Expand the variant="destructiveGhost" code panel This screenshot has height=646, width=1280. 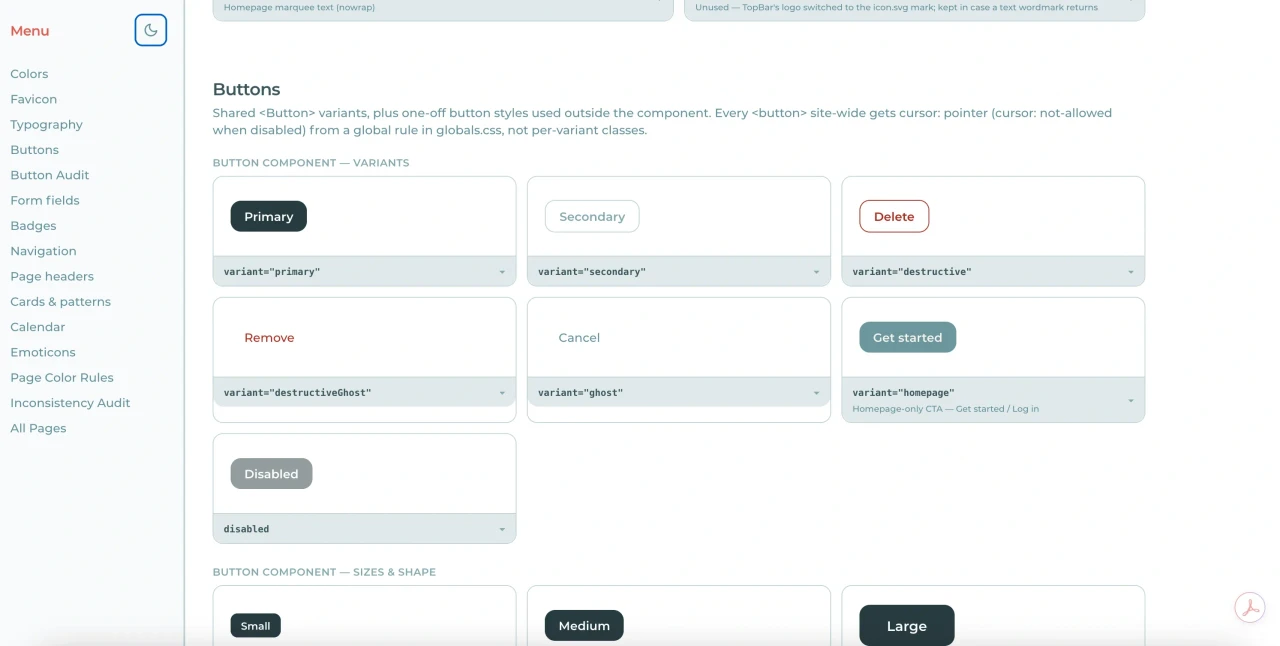[364, 393]
